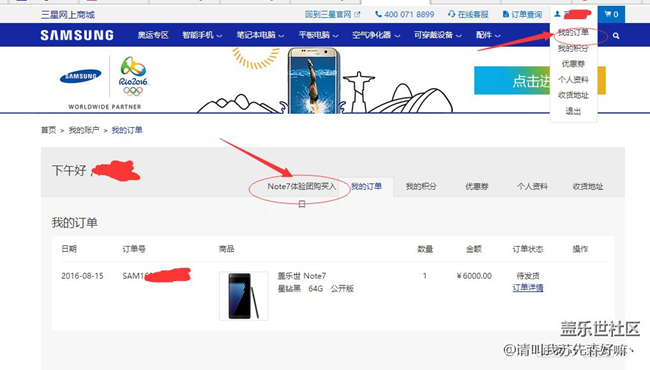Expand the 配件 accessories dropdown

point(488,35)
